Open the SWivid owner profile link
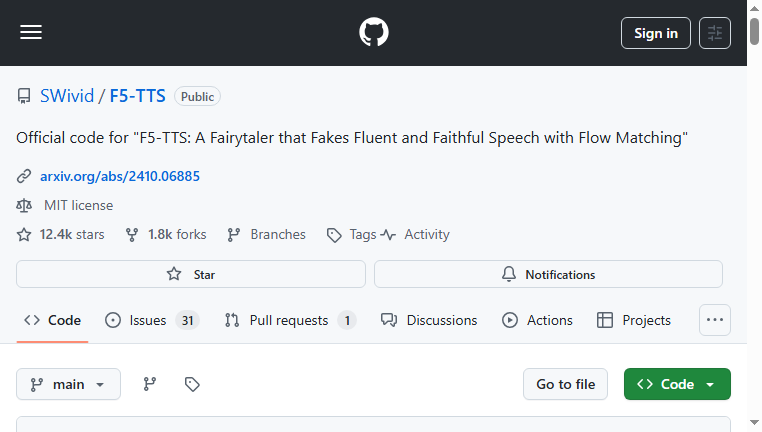 tap(67, 96)
